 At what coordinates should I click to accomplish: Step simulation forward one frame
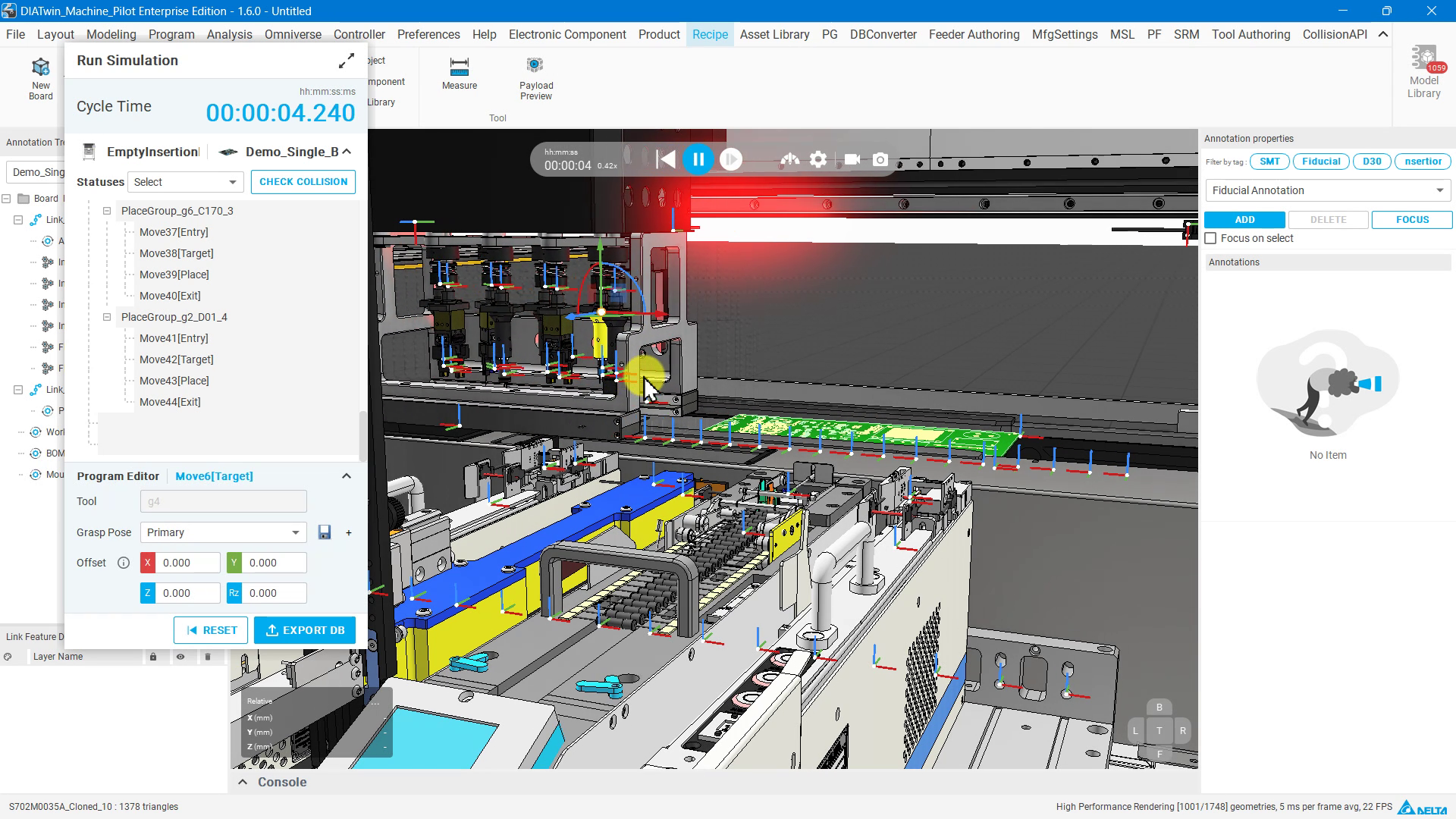tap(731, 160)
